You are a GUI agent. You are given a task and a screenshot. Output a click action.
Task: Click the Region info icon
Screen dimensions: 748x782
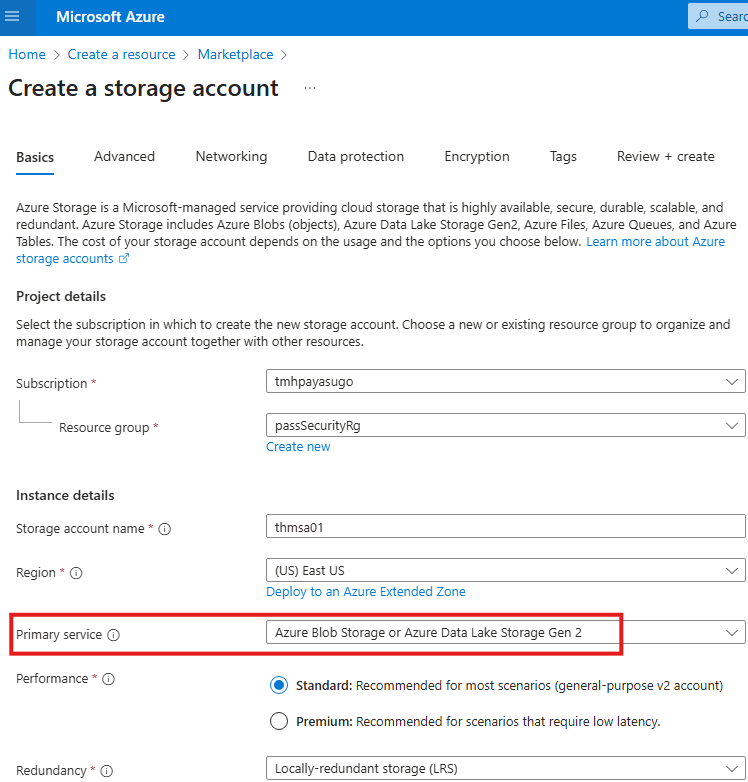point(76,573)
